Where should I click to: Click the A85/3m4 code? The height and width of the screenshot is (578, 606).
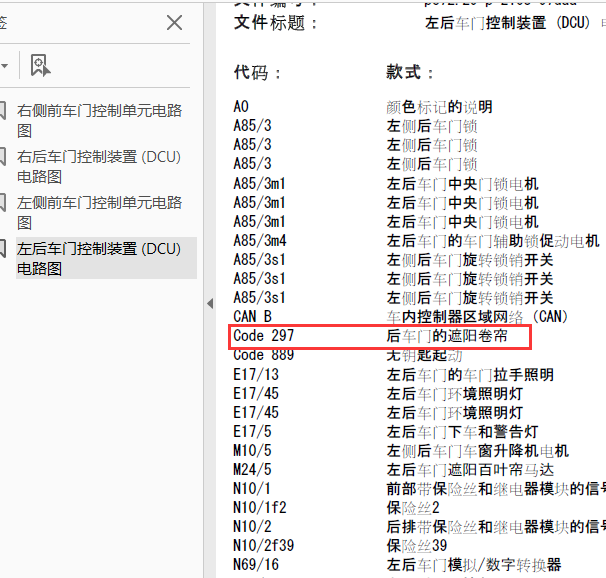(260, 240)
